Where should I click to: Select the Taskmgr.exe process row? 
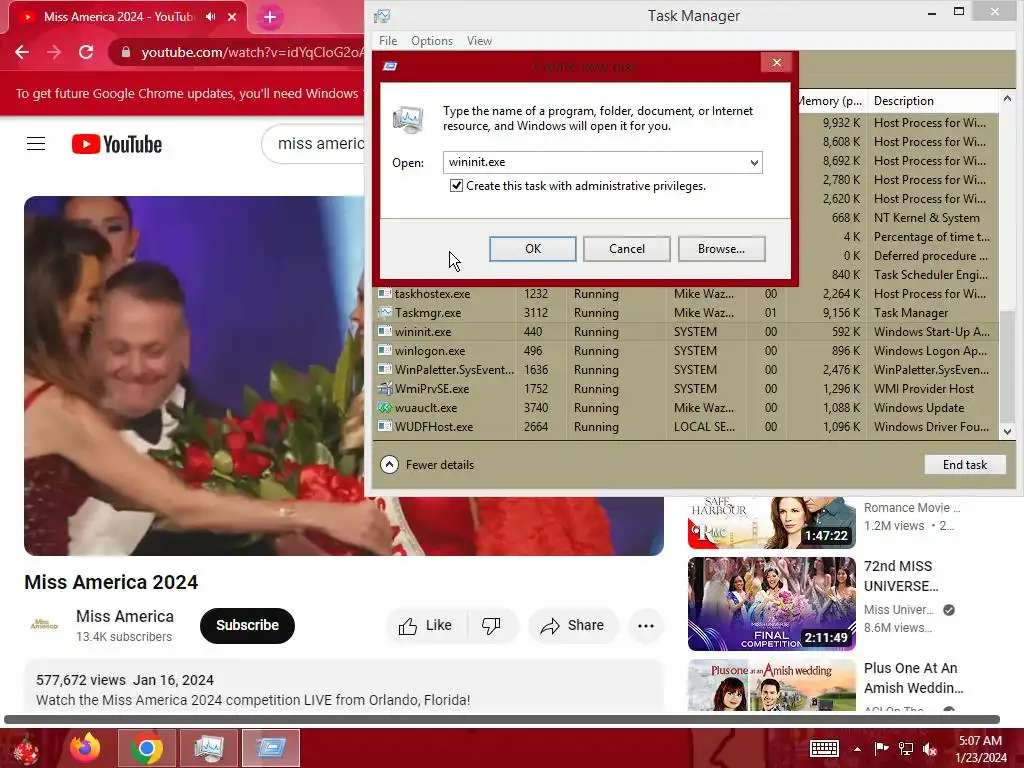pyautogui.click(x=686, y=313)
